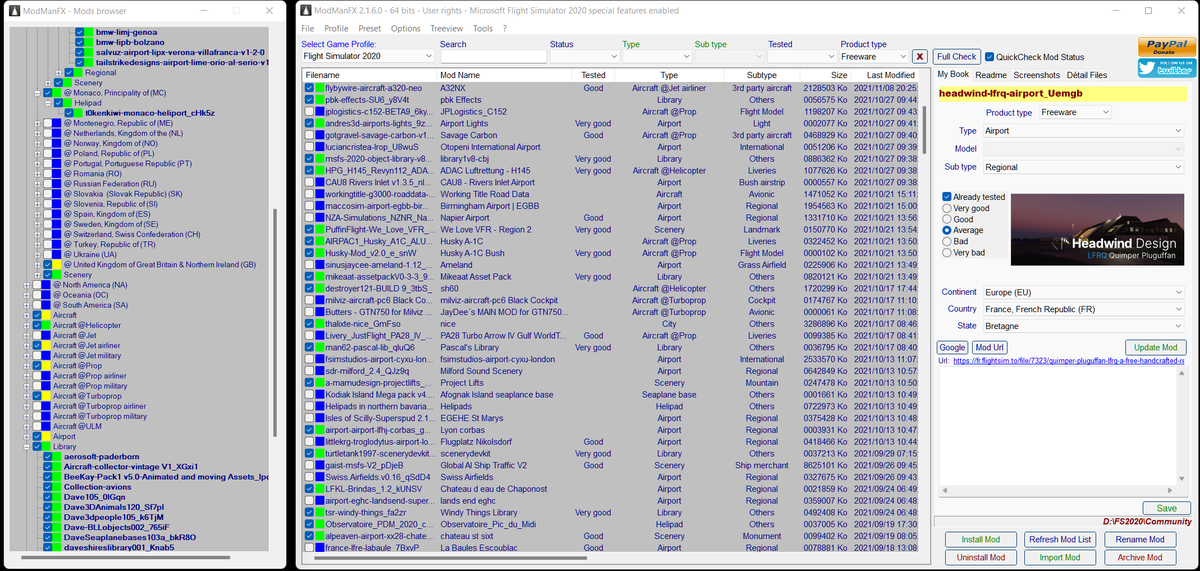The width and height of the screenshot is (1200, 571).
Task: Check the Poland, Republic of tree checkbox
Action: point(46,153)
